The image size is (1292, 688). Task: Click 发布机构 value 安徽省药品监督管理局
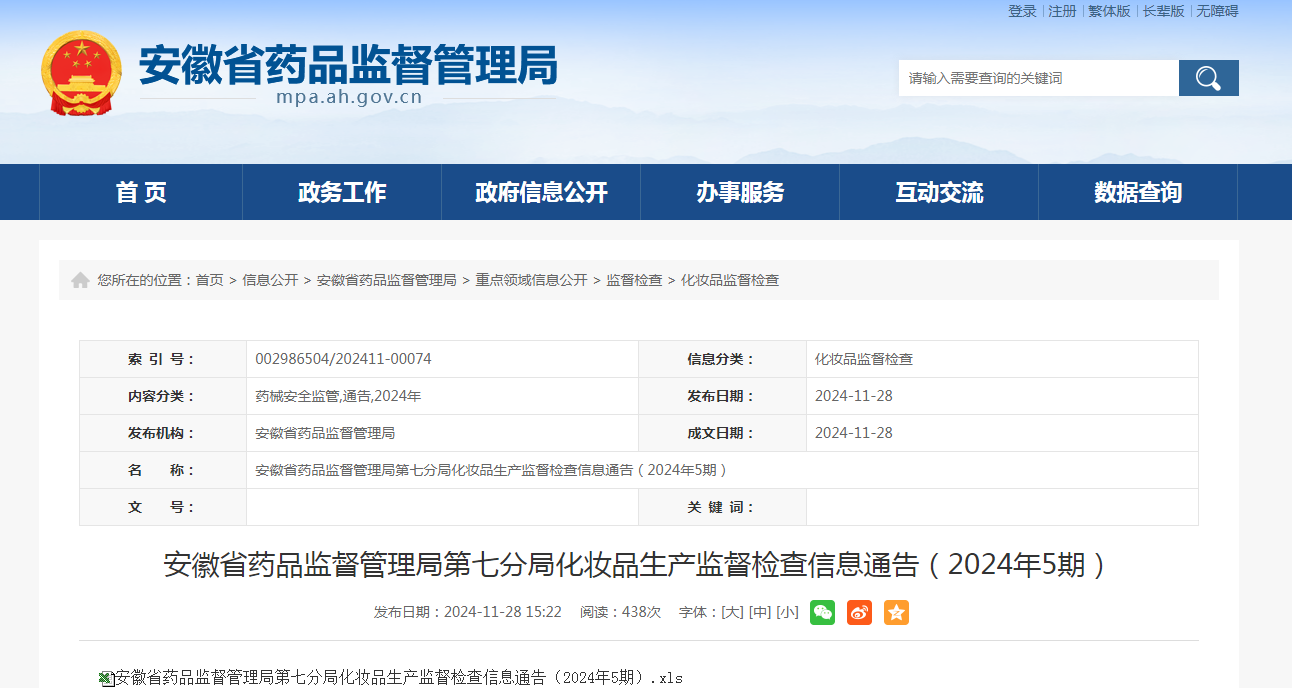coord(325,433)
